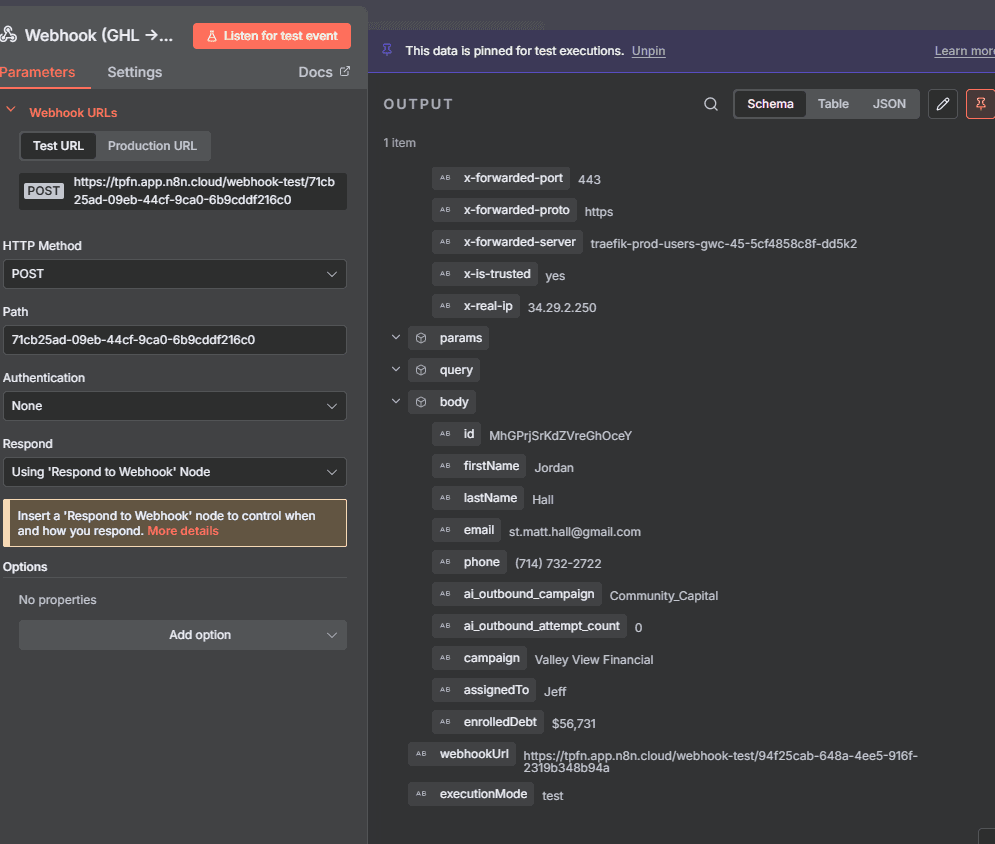Viewport: 995px width, 844px height.
Task: Click the AB type icon beside firstName
Action: (x=445, y=466)
